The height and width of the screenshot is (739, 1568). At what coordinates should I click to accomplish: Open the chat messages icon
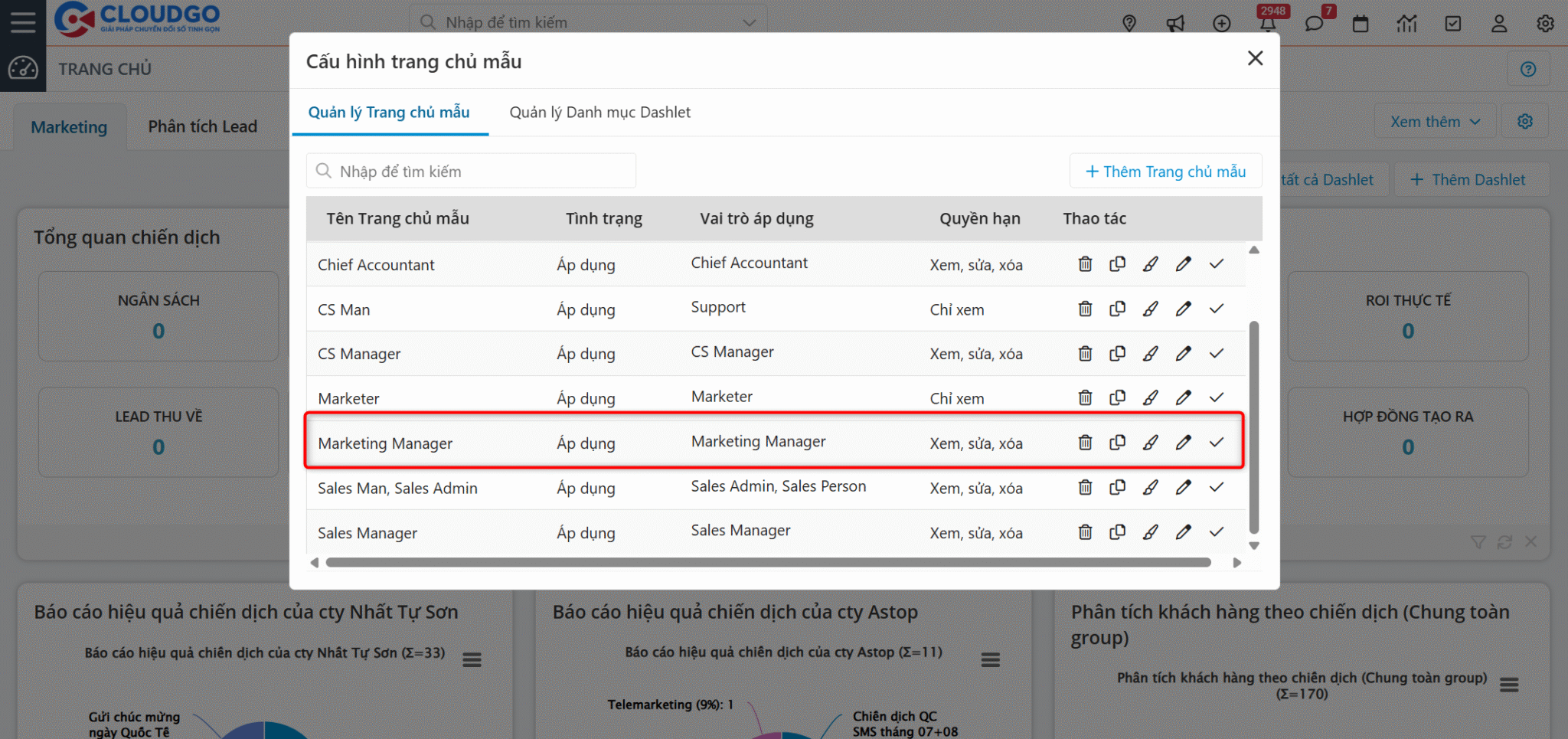coord(1314,23)
